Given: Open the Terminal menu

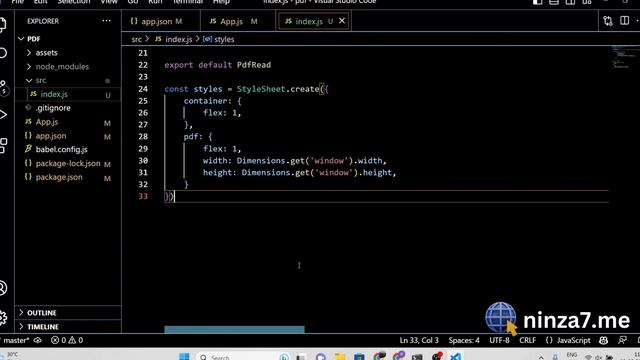Looking at the screenshot, I should coord(188,2).
